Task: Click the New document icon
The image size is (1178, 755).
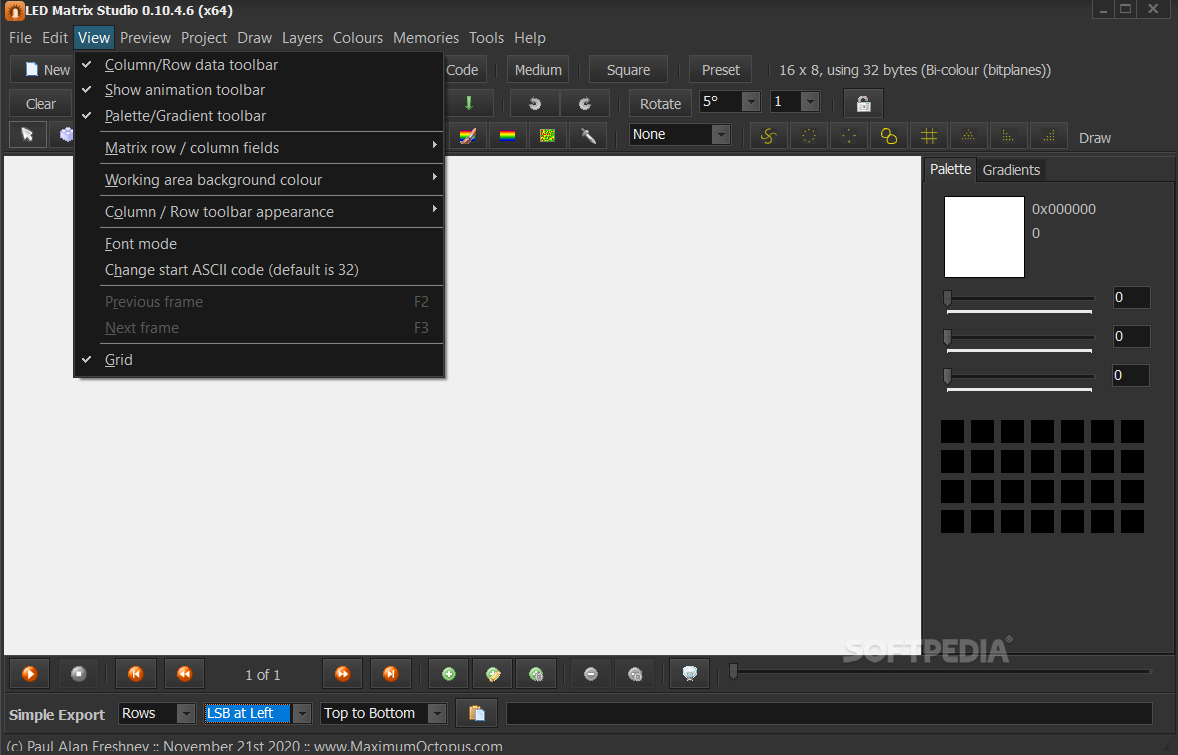Action: click(x=32, y=69)
